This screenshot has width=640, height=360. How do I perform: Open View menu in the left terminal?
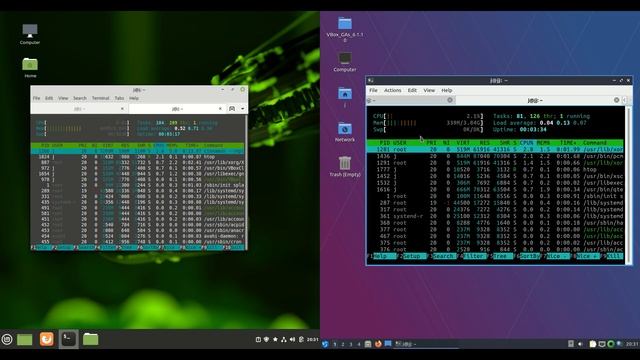63,98
